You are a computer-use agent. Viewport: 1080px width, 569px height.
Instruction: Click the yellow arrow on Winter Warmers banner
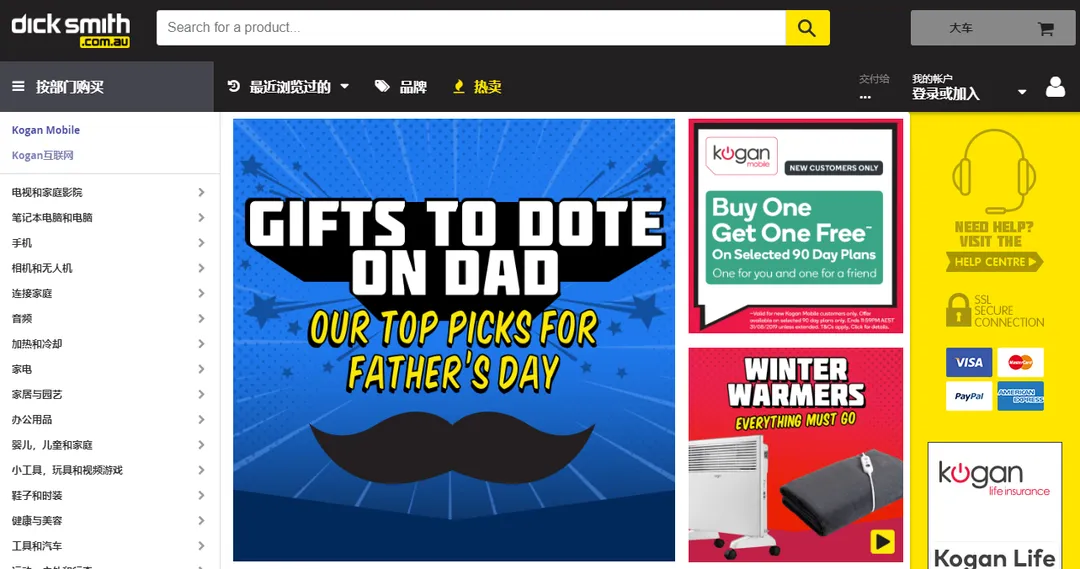tap(882, 541)
